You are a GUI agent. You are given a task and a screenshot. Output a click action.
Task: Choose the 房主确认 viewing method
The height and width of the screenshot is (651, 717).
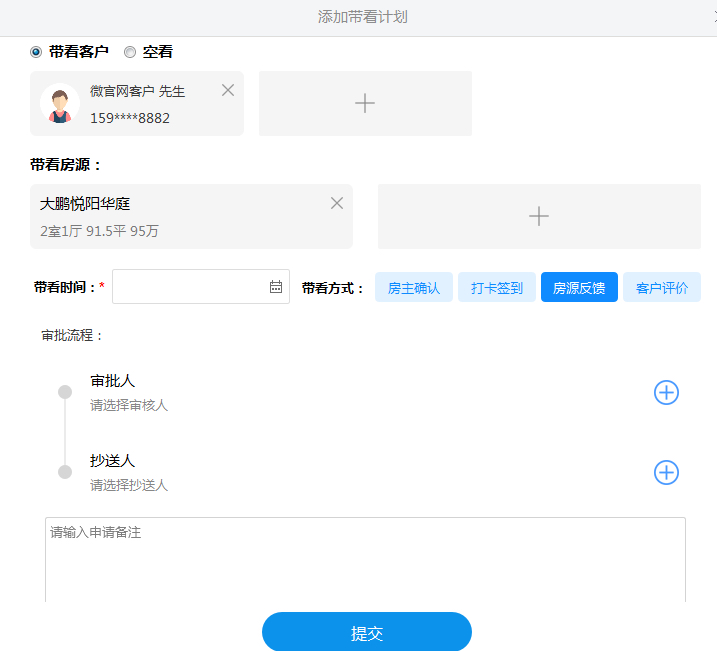pos(414,287)
